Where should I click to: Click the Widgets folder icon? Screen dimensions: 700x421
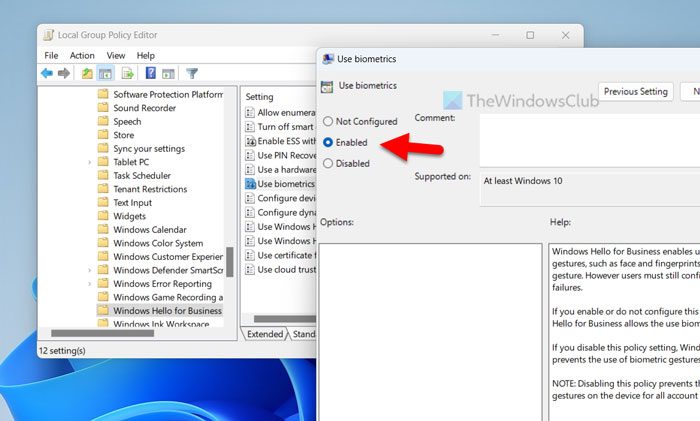[x=103, y=216]
